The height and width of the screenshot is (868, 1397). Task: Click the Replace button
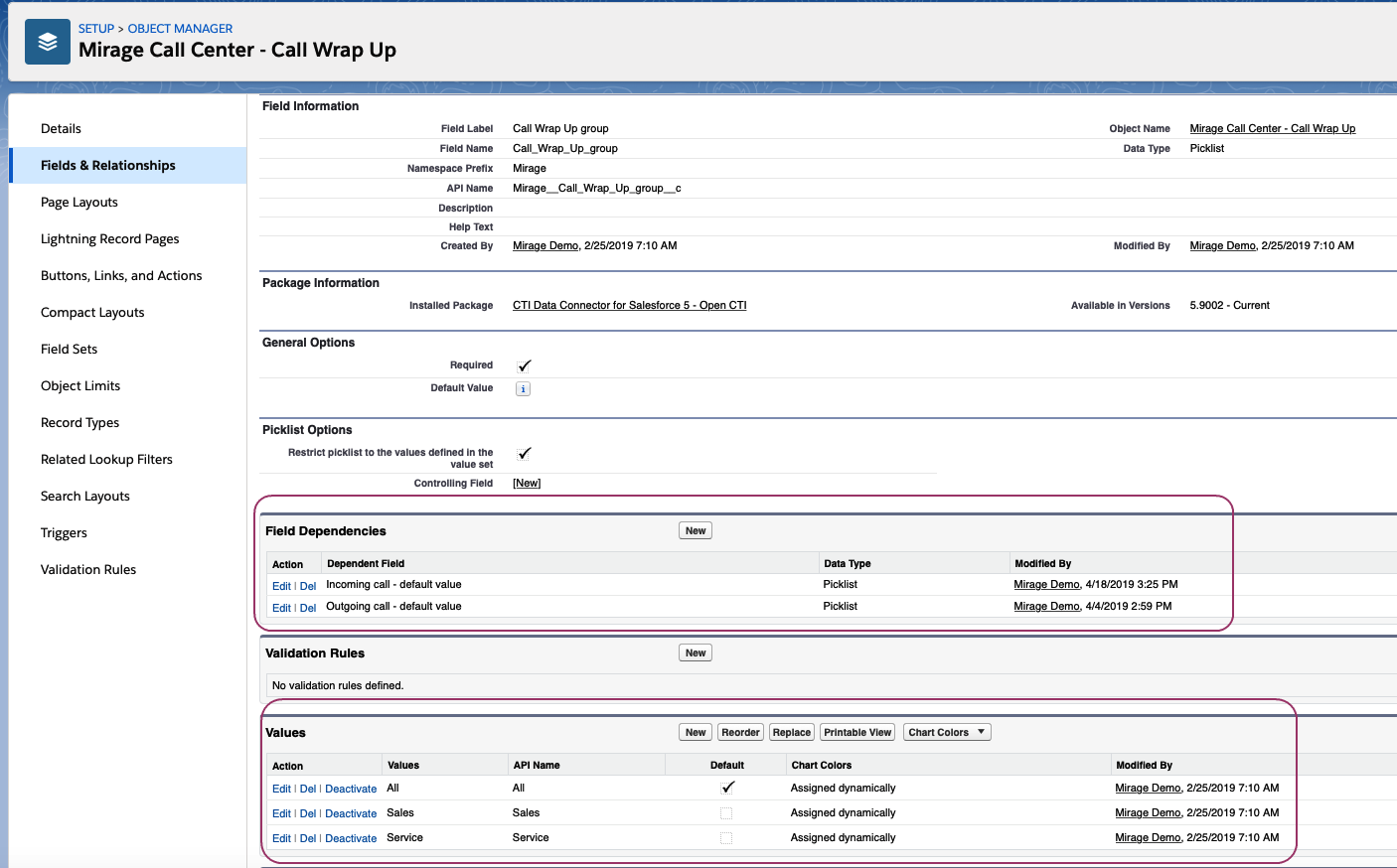pyautogui.click(x=792, y=733)
